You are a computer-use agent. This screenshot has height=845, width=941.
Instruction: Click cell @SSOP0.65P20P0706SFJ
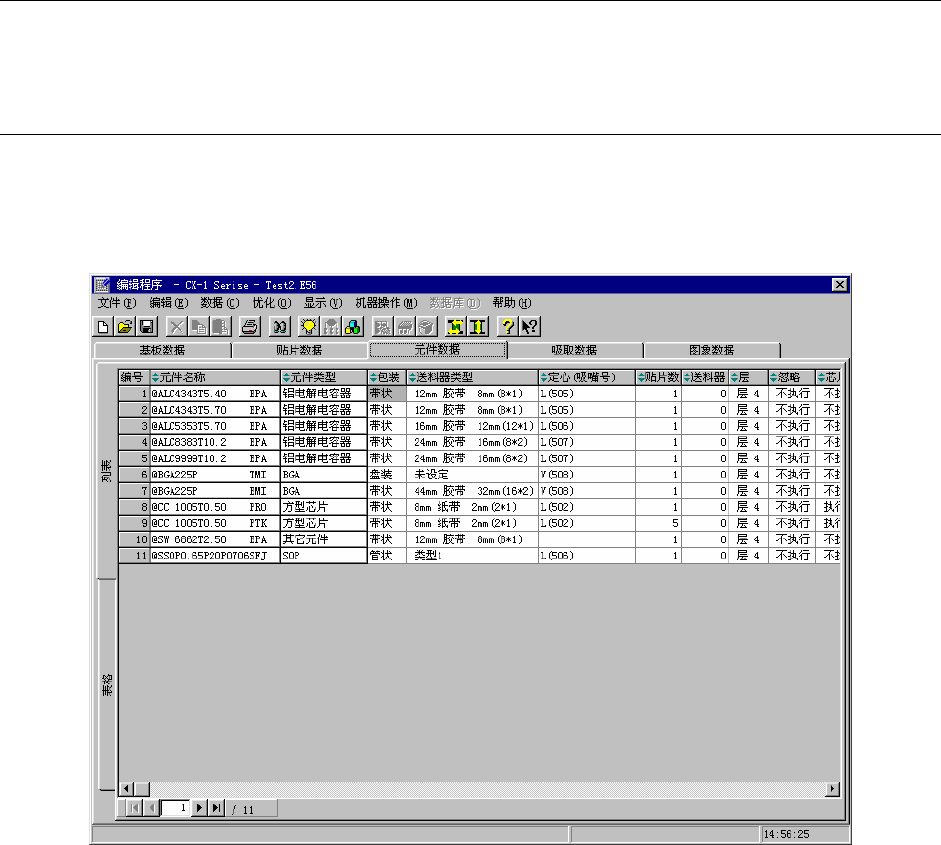(215, 556)
